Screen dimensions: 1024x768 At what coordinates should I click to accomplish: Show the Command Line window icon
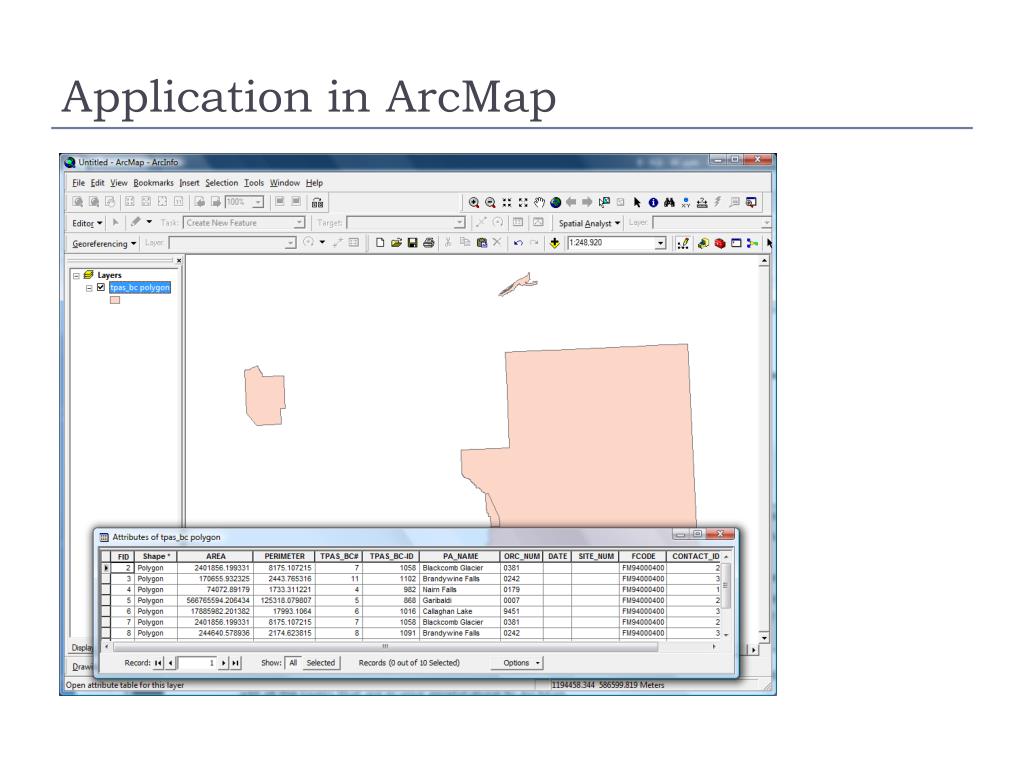coord(736,243)
